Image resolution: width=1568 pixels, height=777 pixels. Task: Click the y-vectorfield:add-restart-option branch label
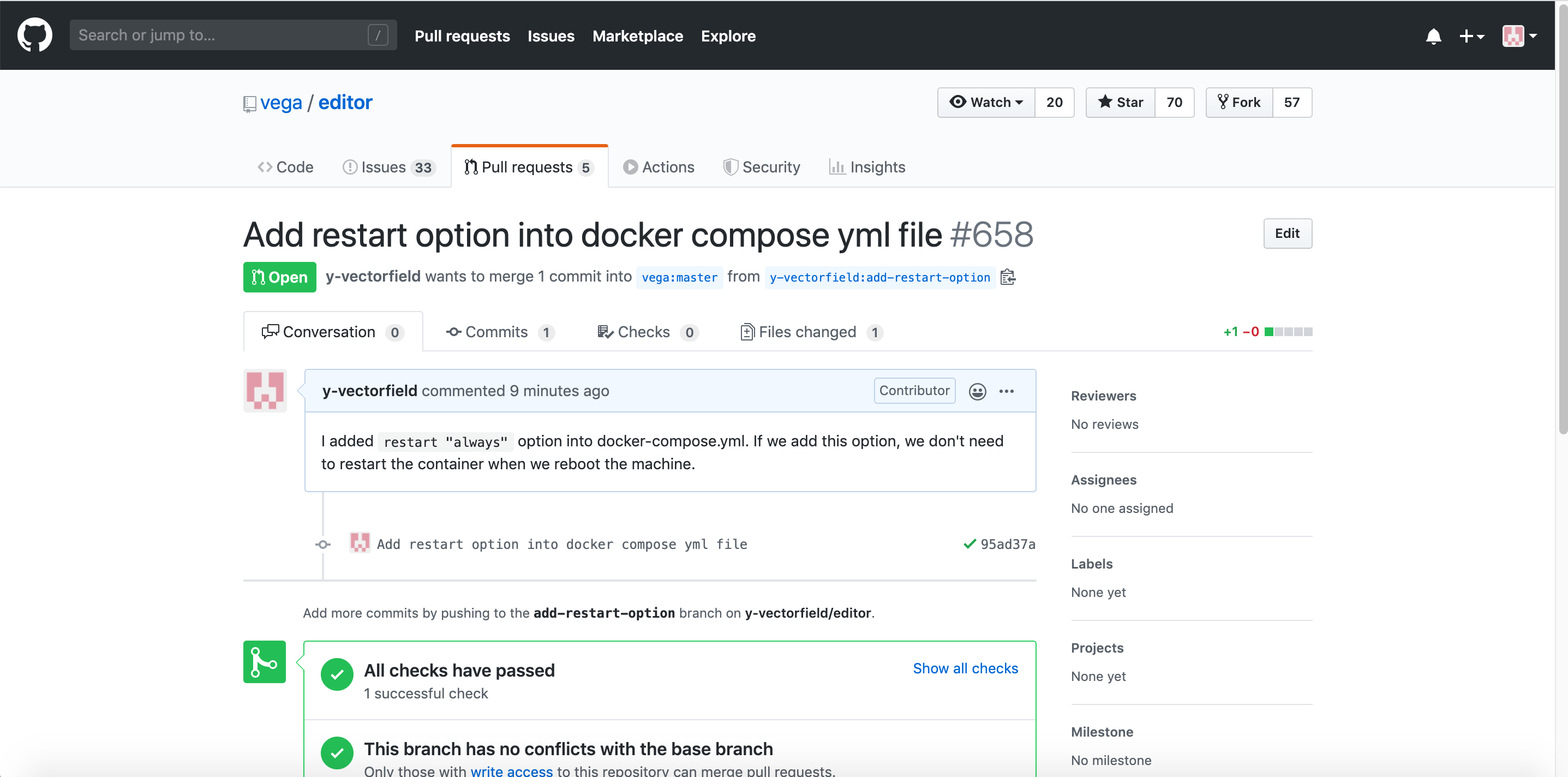(x=879, y=277)
